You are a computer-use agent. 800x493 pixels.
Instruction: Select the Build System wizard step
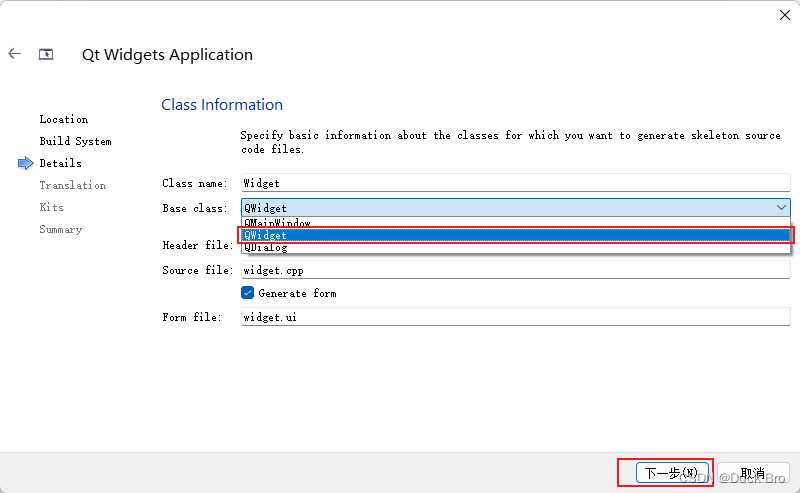76,141
